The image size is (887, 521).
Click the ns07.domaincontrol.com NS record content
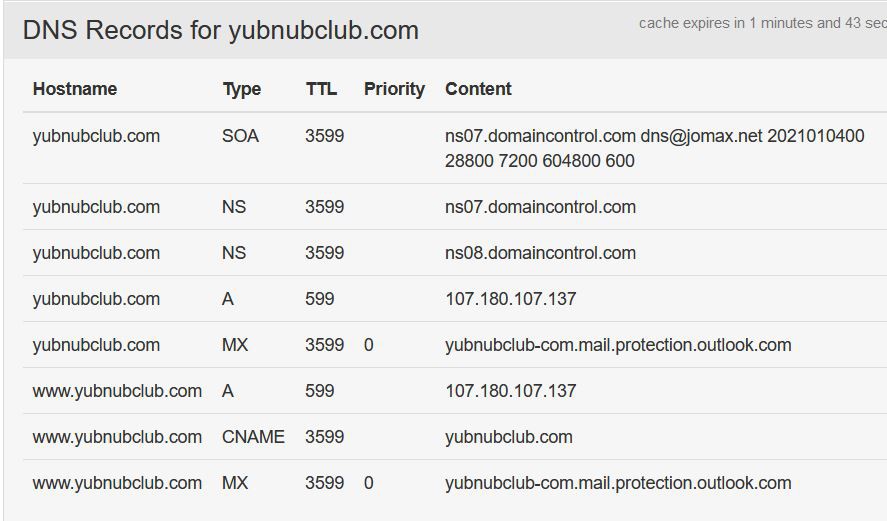point(540,207)
